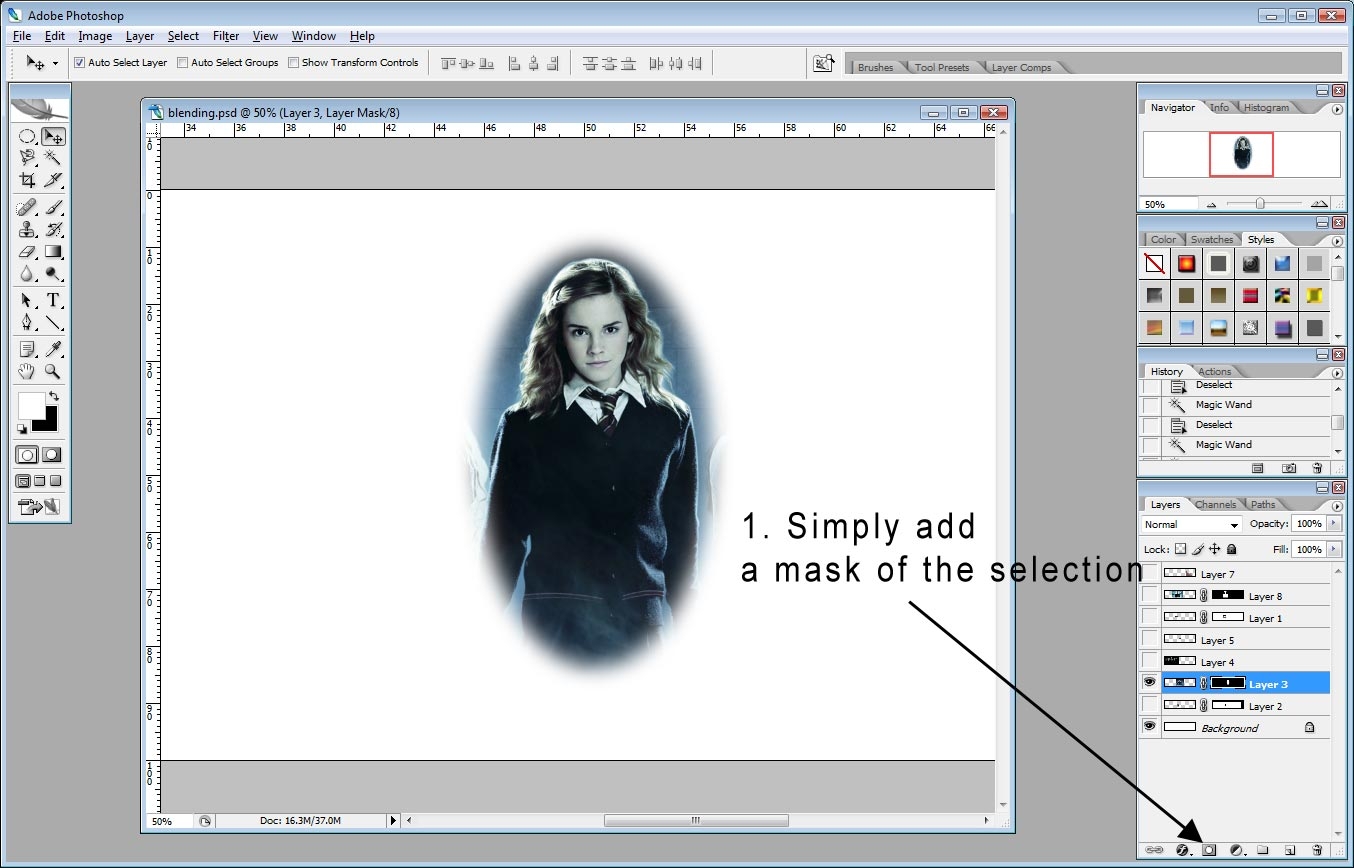This screenshot has height=868, width=1354.
Task: Open the document status bar arrow menu
Action: point(393,820)
